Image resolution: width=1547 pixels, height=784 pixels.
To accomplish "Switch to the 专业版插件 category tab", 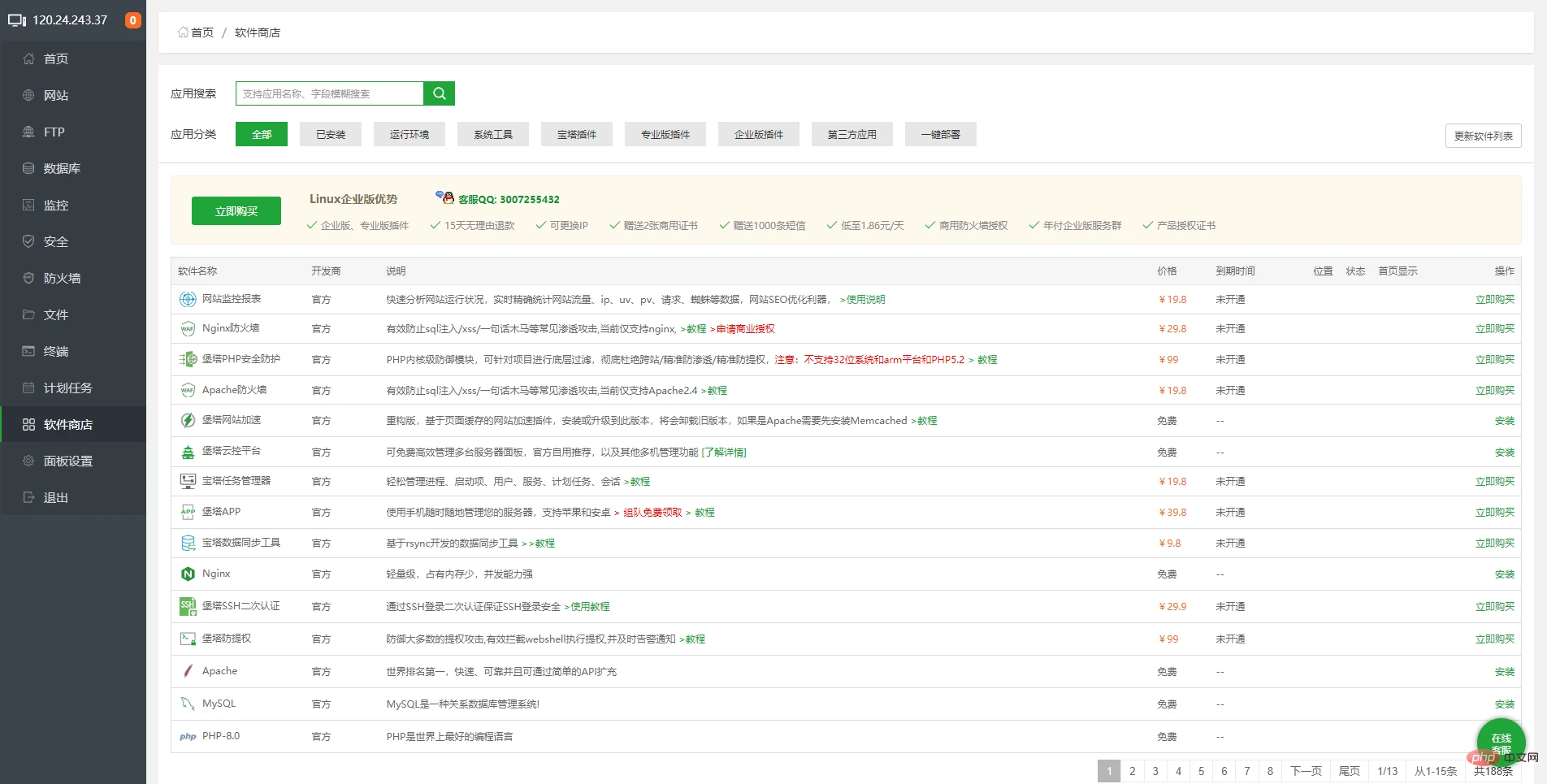I will tap(665, 134).
